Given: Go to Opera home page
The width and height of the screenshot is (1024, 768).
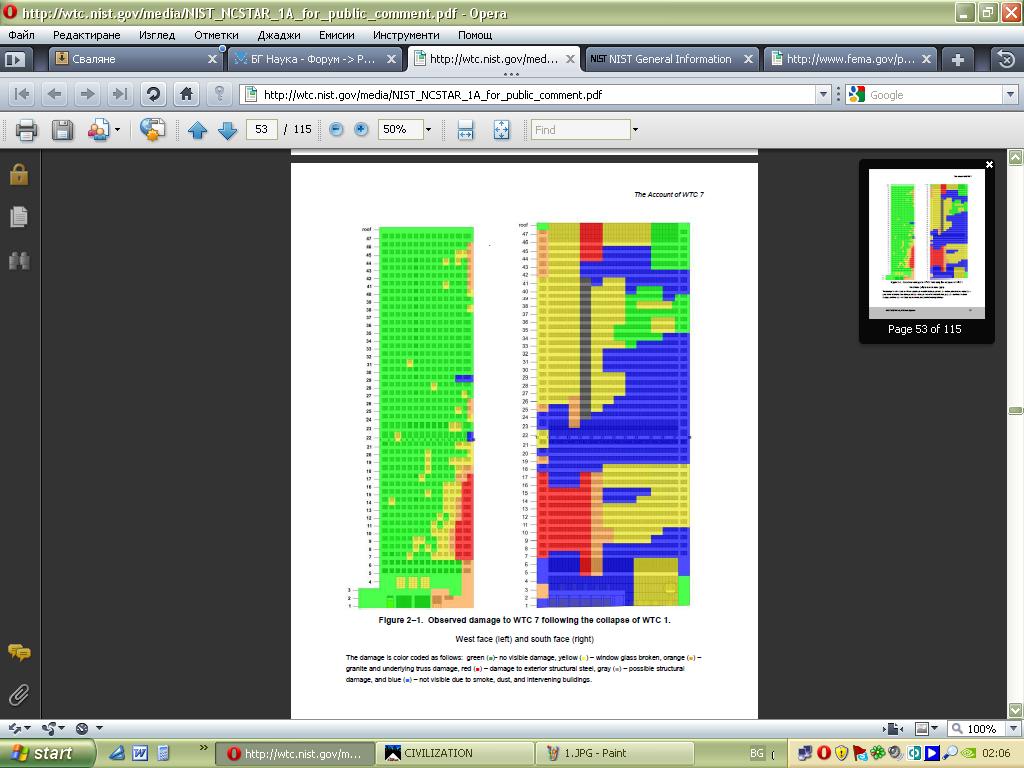Looking at the screenshot, I should coord(186,95).
